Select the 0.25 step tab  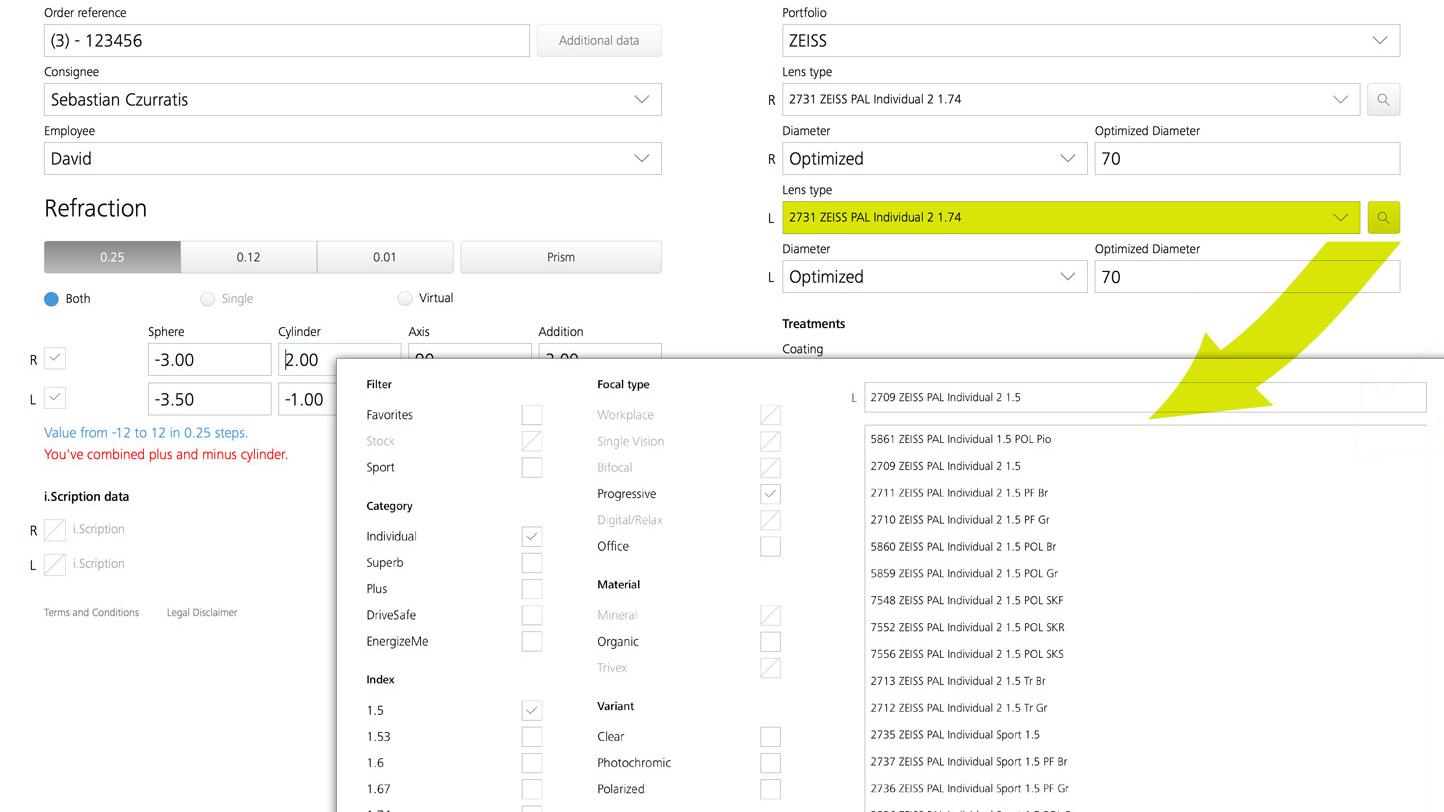tap(112, 257)
